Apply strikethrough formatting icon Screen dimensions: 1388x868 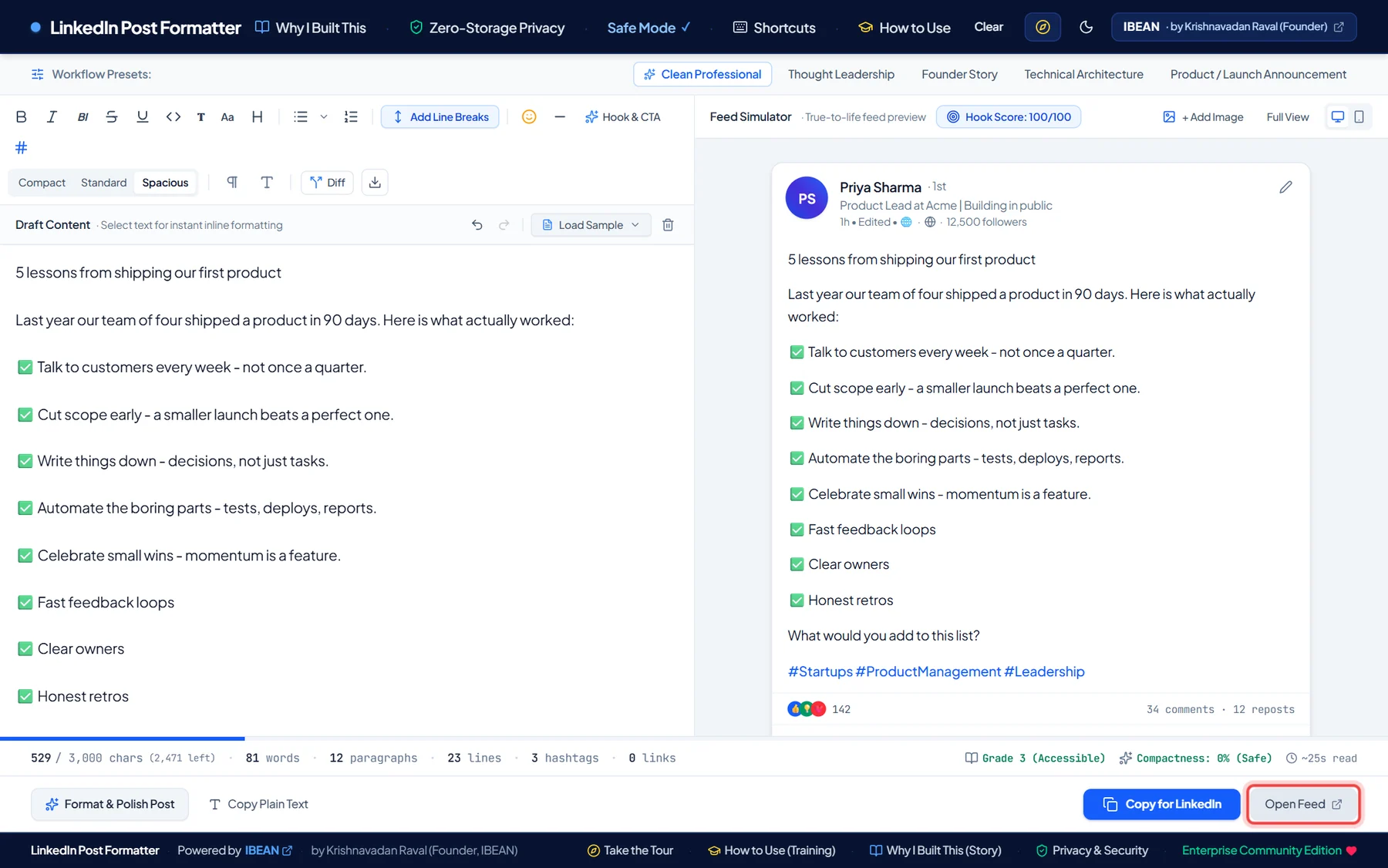pyautogui.click(x=112, y=117)
